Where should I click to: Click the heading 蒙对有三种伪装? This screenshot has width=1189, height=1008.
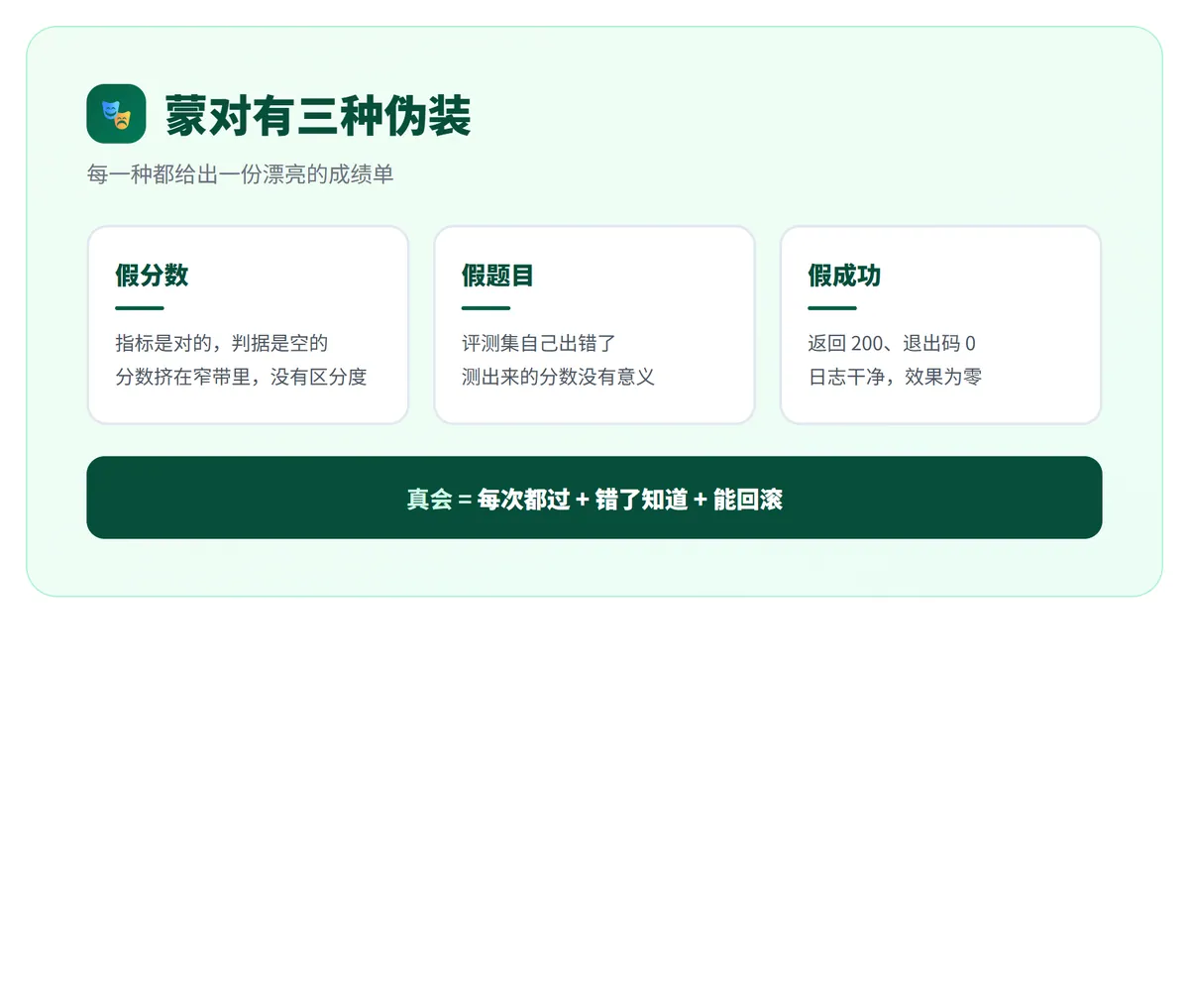click(x=317, y=116)
